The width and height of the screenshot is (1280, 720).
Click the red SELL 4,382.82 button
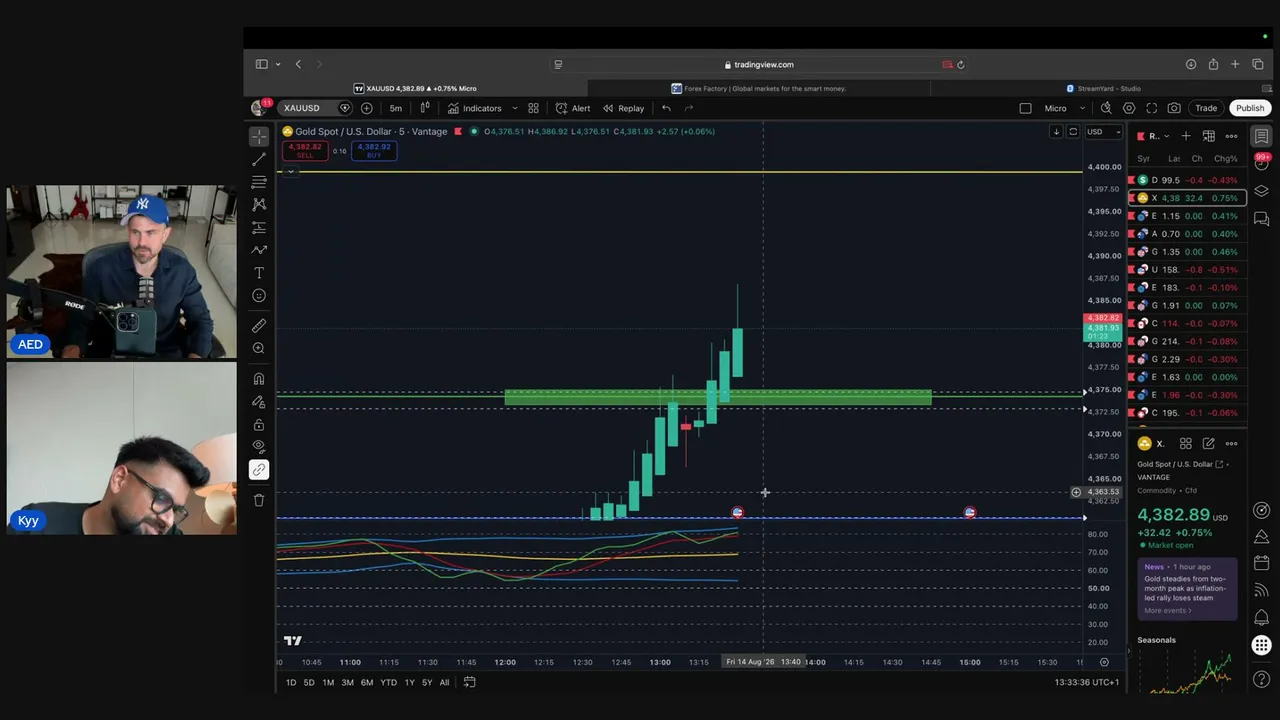tap(305, 151)
